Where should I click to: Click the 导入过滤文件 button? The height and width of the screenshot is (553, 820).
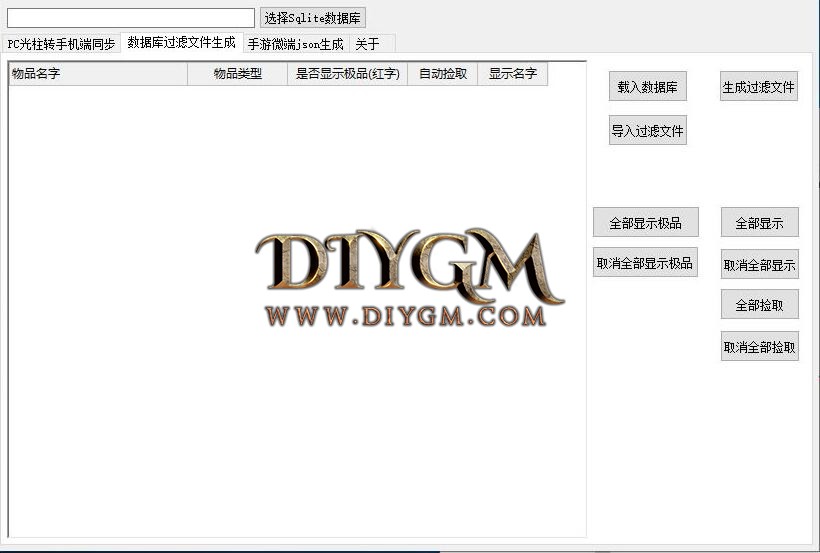(x=647, y=130)
